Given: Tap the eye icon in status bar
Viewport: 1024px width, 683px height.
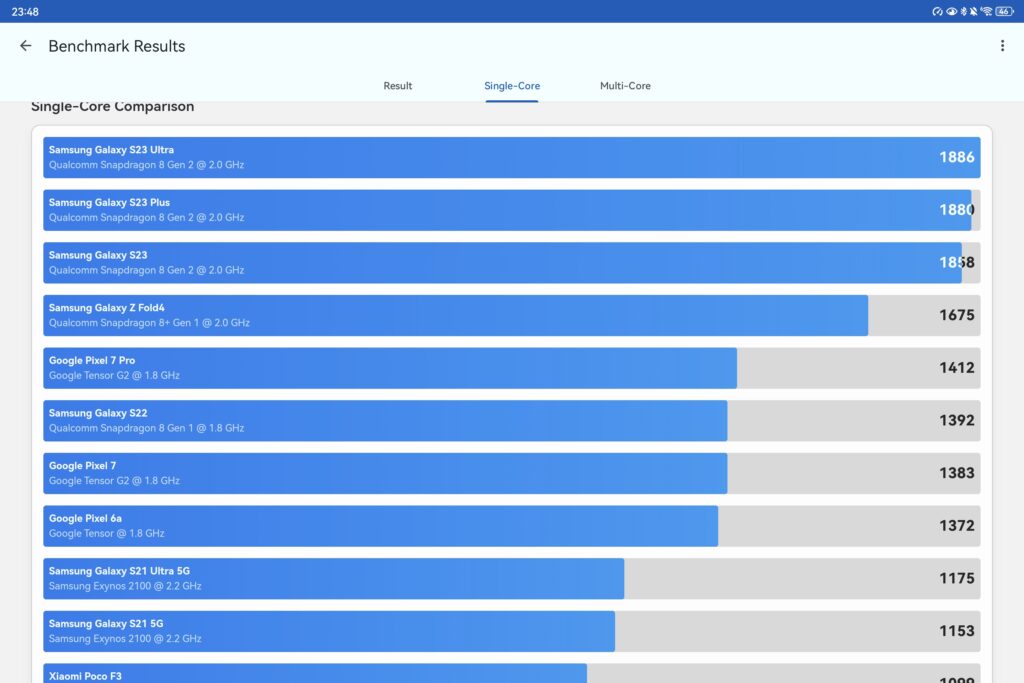Looking at the screenshot, I should pyautogui.click(x=951, y=11).
